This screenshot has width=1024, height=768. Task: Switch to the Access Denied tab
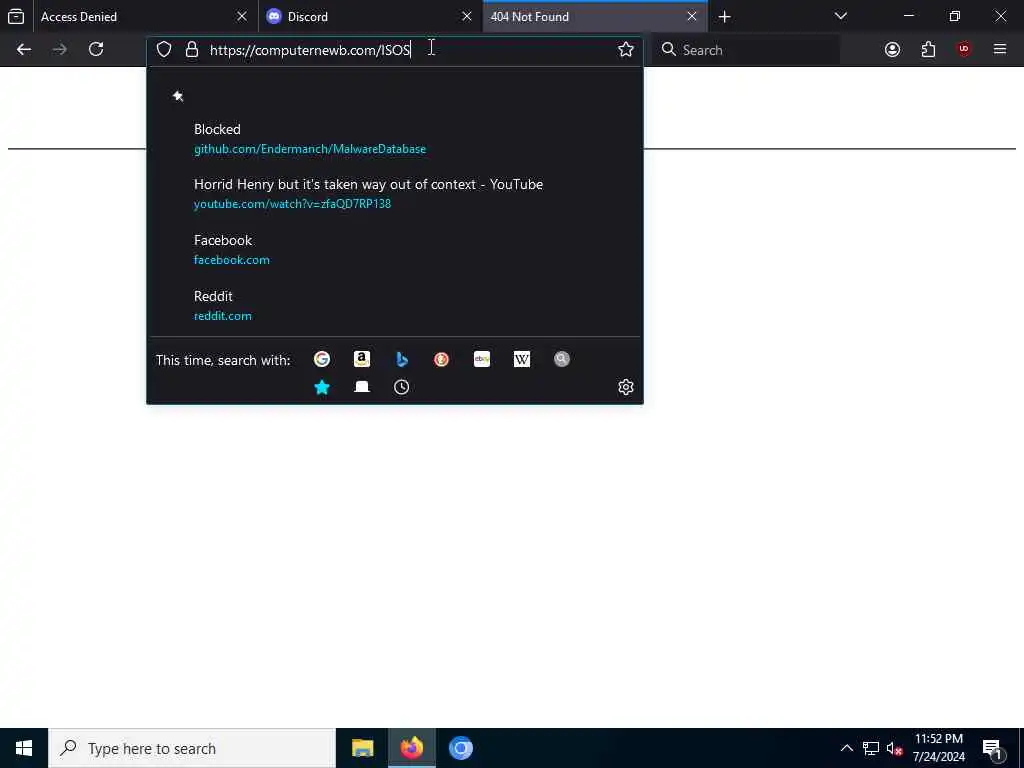145,17
